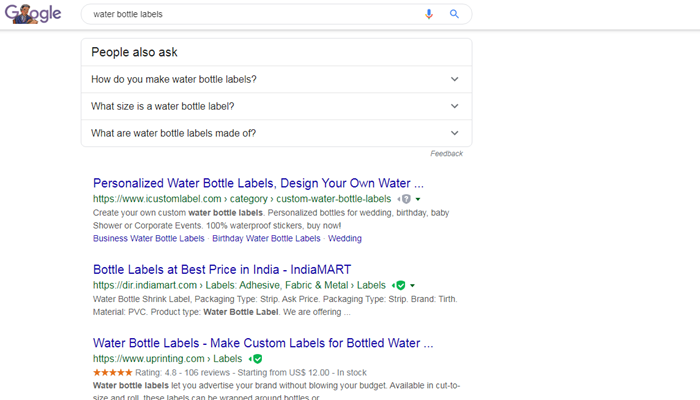Click 'Water Bottle Shrink Label' snippet text
The height and width of the screenshot is (400, 700).
(x=142, y=299)
